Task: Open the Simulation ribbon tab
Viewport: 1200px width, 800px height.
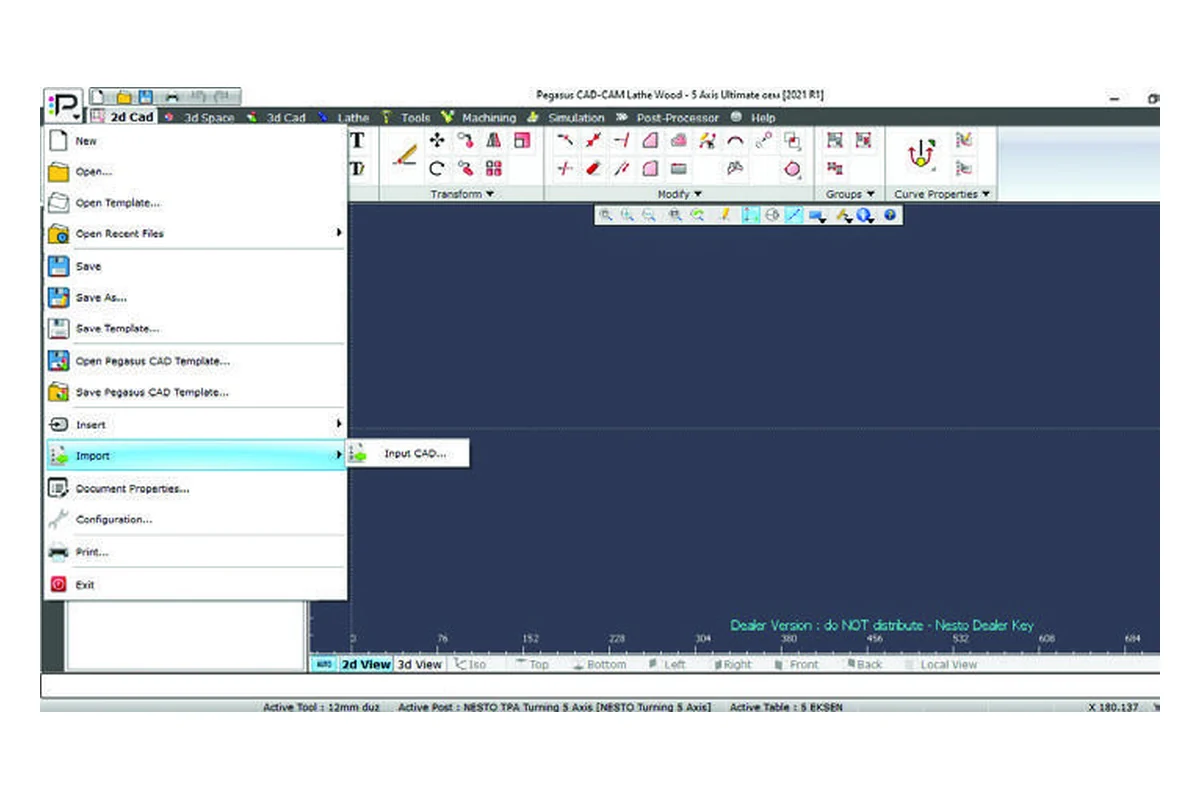Action: [x=568, y=118]
